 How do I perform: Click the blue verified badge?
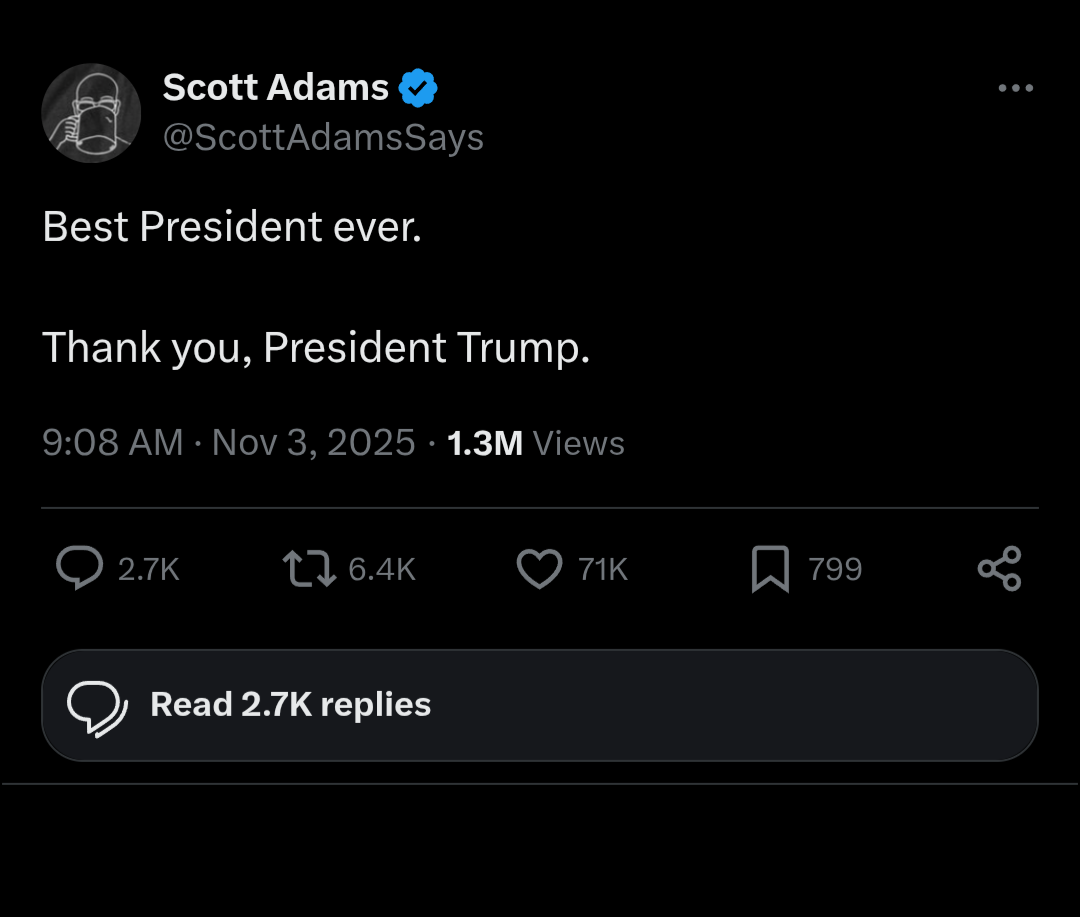point(418,88)
